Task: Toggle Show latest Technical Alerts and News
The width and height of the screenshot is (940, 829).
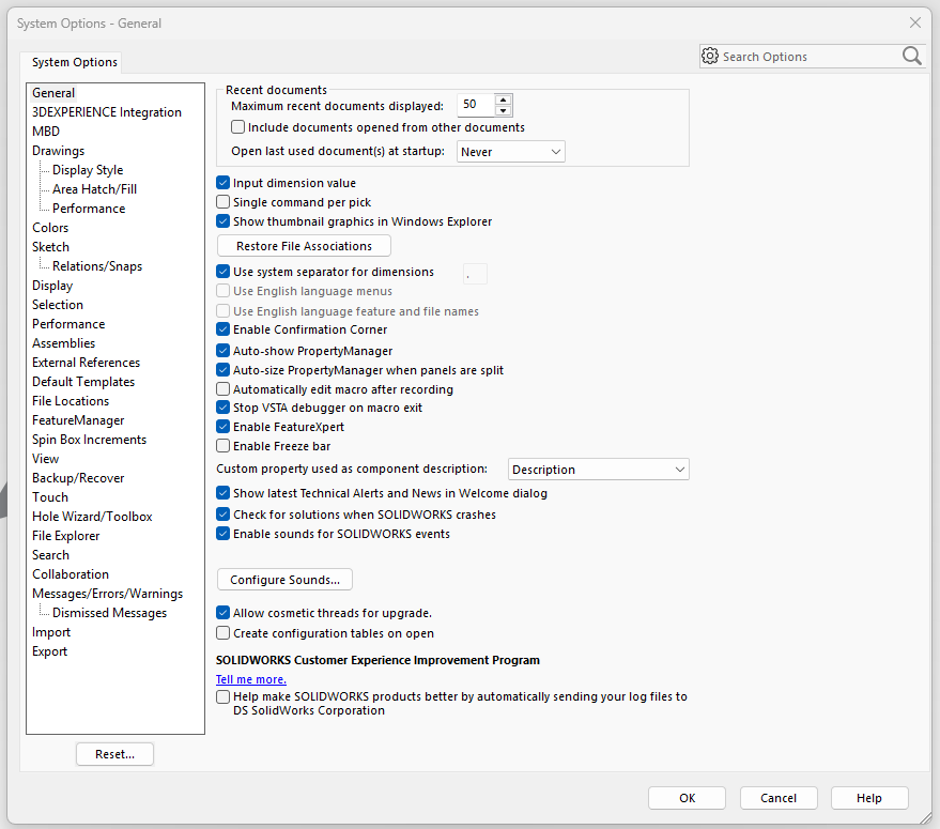Action: 223,493
